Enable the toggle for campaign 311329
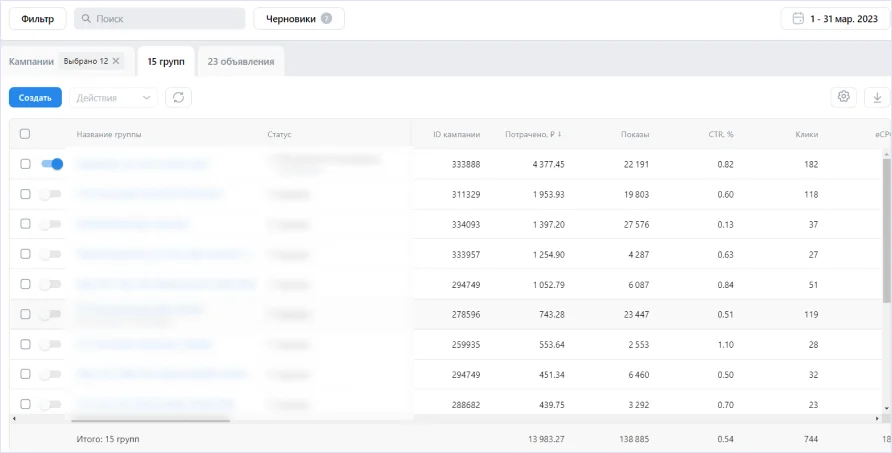 (x=50, y=194)
